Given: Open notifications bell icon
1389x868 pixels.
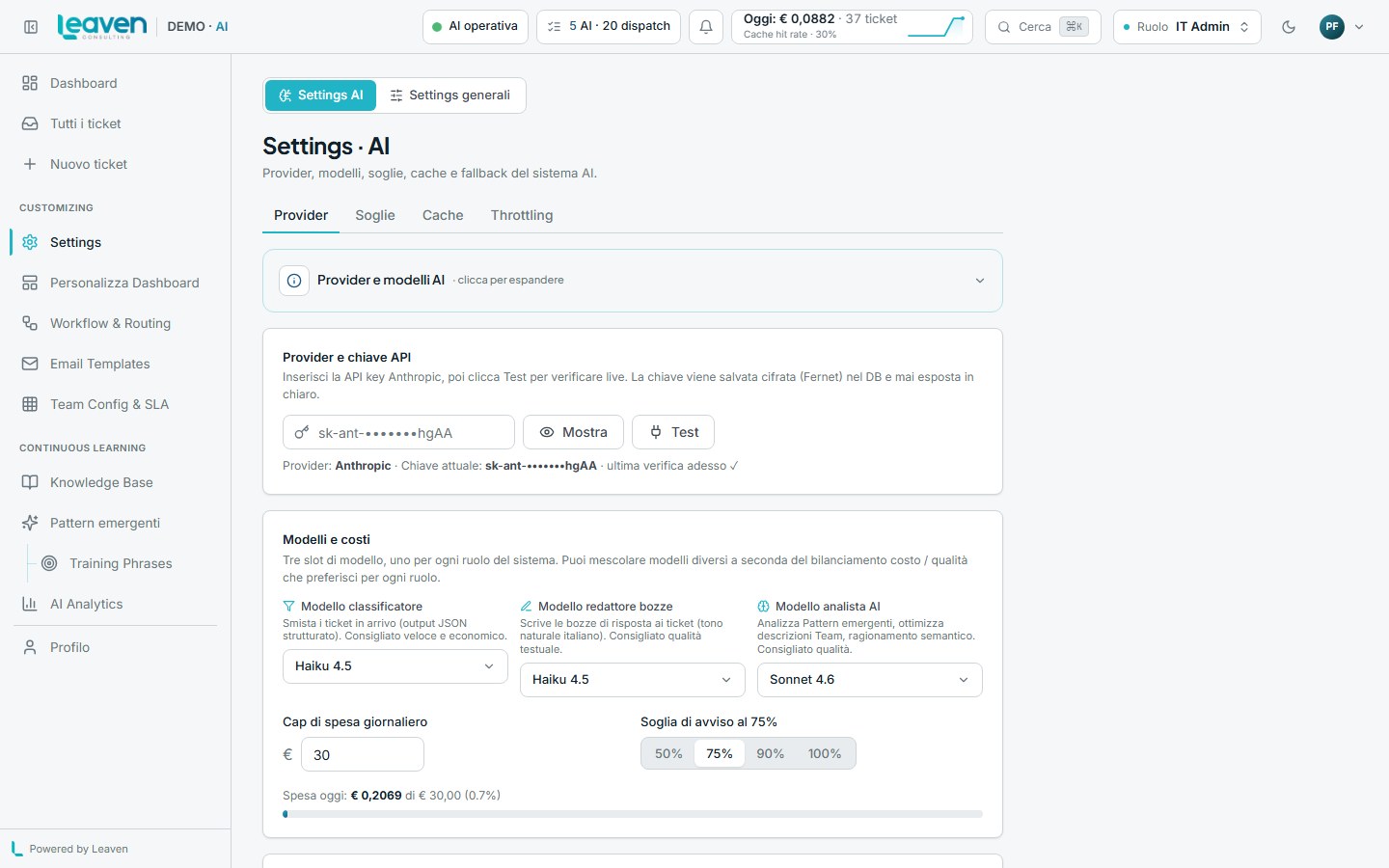Looking at the screenshot, I should coord(706,27).
